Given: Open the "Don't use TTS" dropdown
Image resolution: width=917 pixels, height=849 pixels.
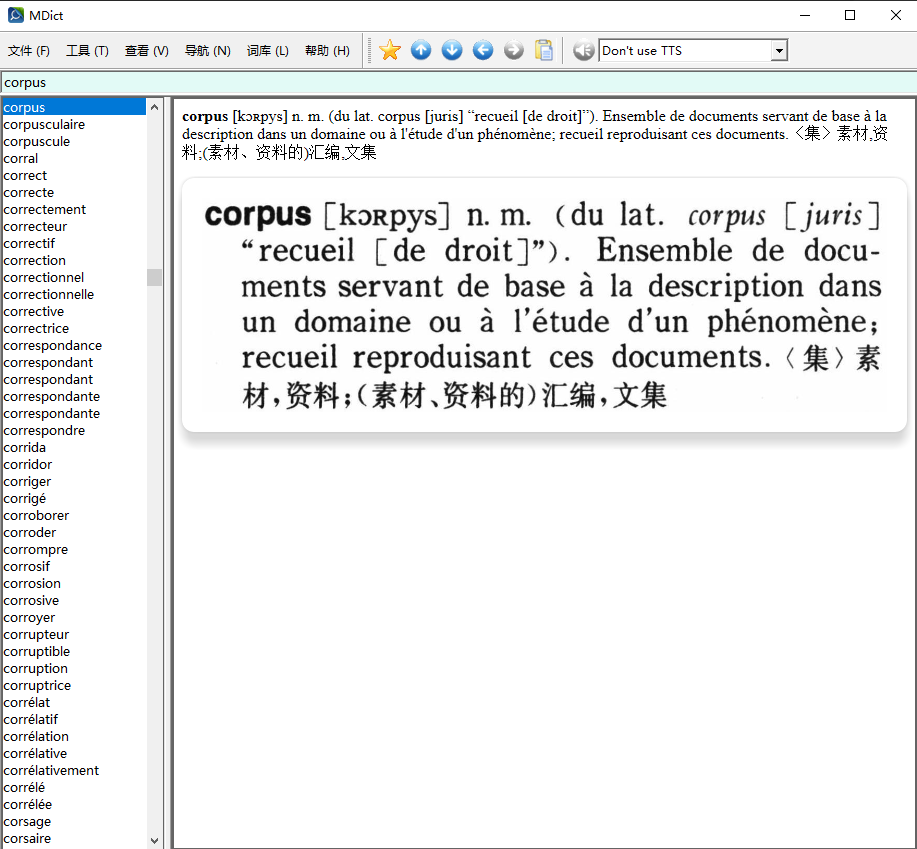Looking at the screenshot, I should pyautogui.click(x=779, y=51).
